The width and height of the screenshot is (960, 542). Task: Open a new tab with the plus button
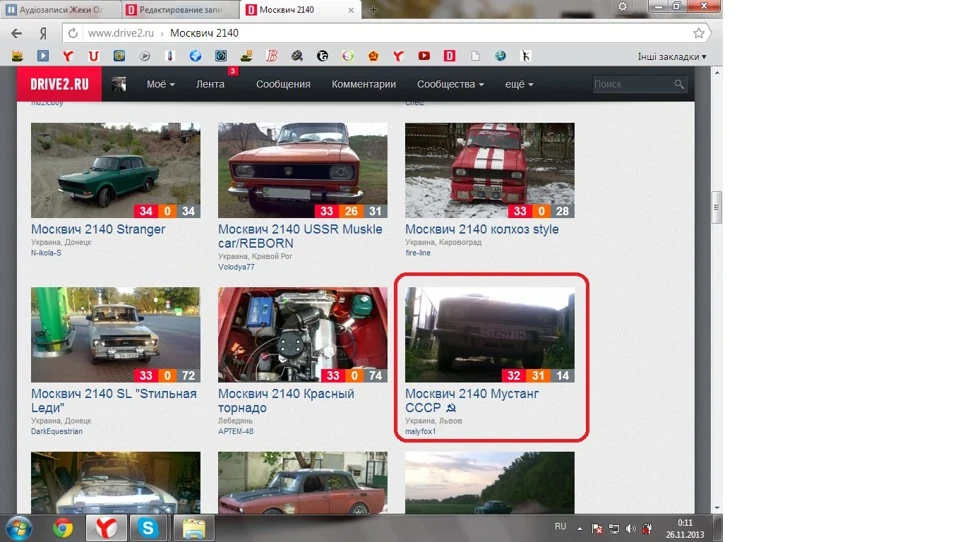click(373, 9)
